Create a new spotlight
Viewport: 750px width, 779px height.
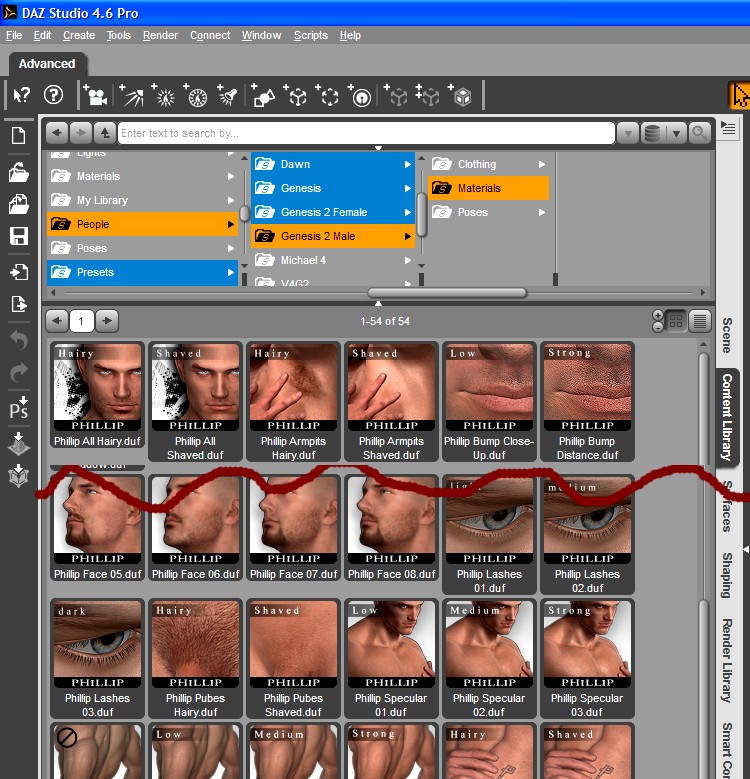click(227, 95)
